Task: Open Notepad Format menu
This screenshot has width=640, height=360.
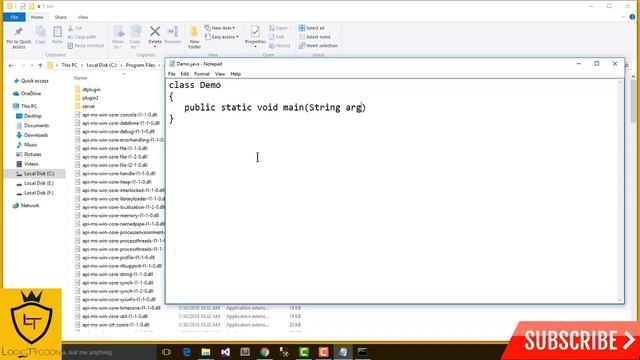Action: pyautogui.click(x=202, y=74)
